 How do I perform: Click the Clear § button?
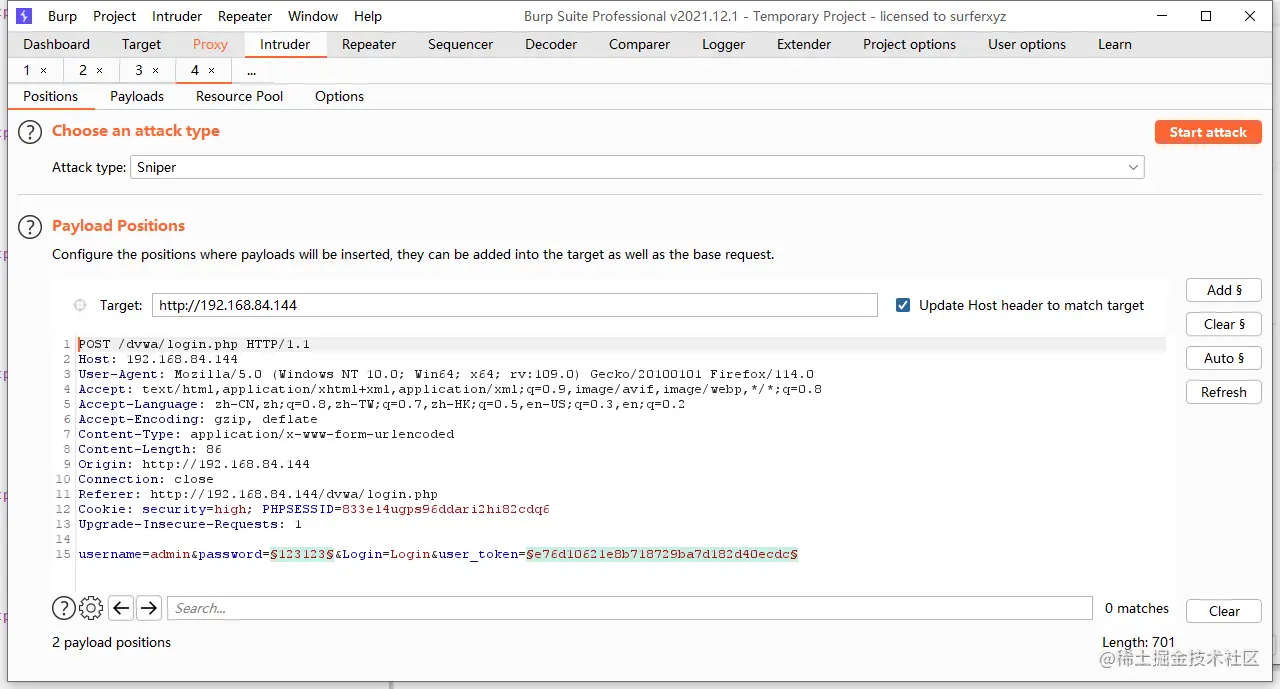tap(1224, 324)
